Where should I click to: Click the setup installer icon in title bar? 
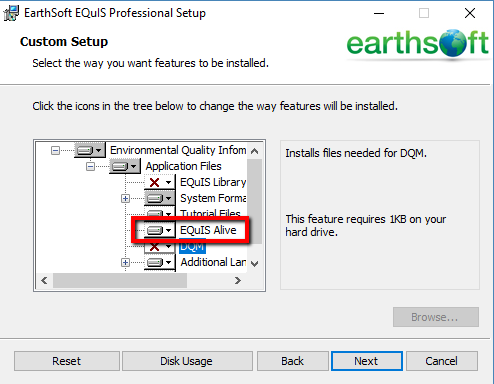pyautogui.click(x=11, y=13)
